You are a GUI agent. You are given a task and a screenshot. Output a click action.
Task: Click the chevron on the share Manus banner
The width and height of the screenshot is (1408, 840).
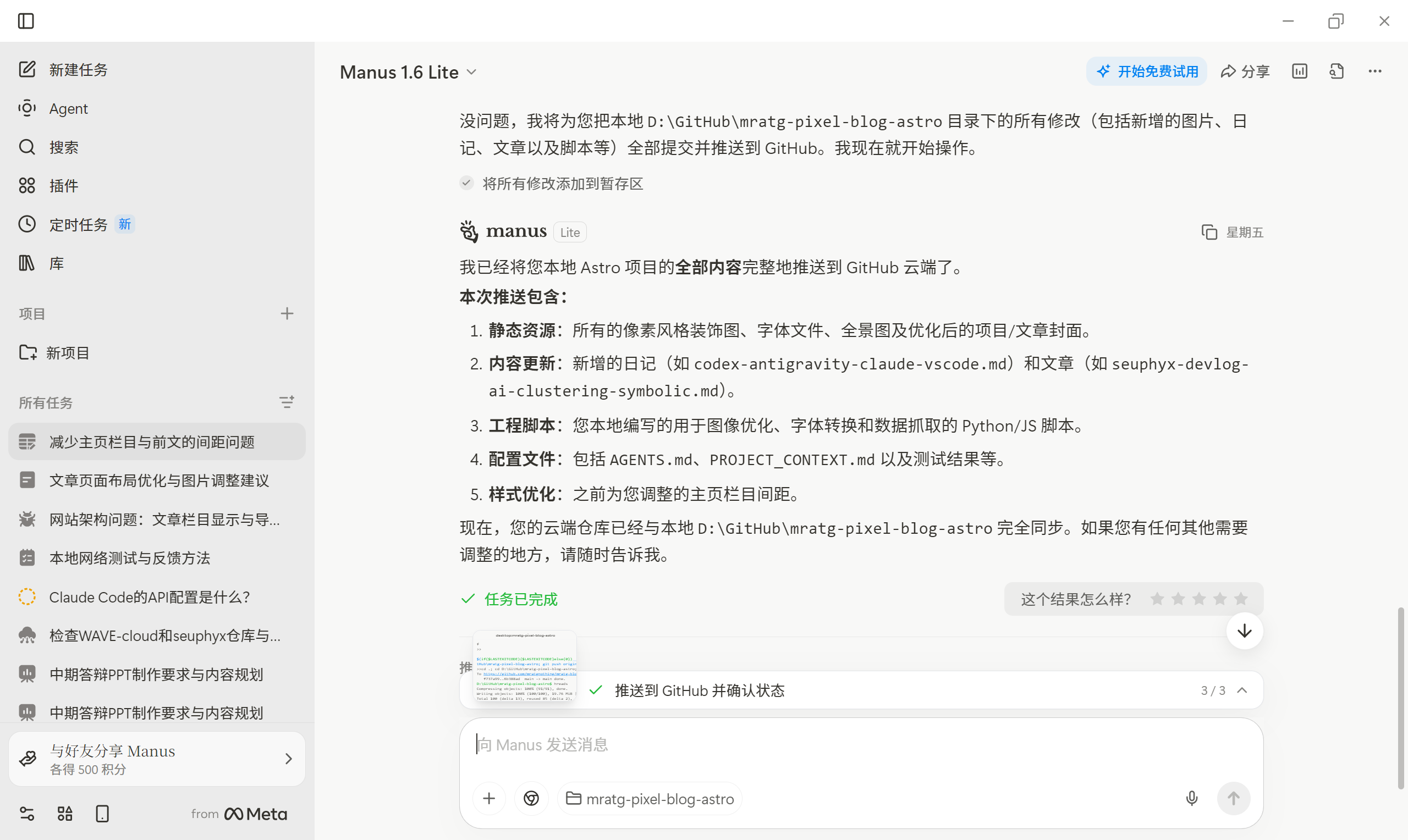tap(288, 759)
